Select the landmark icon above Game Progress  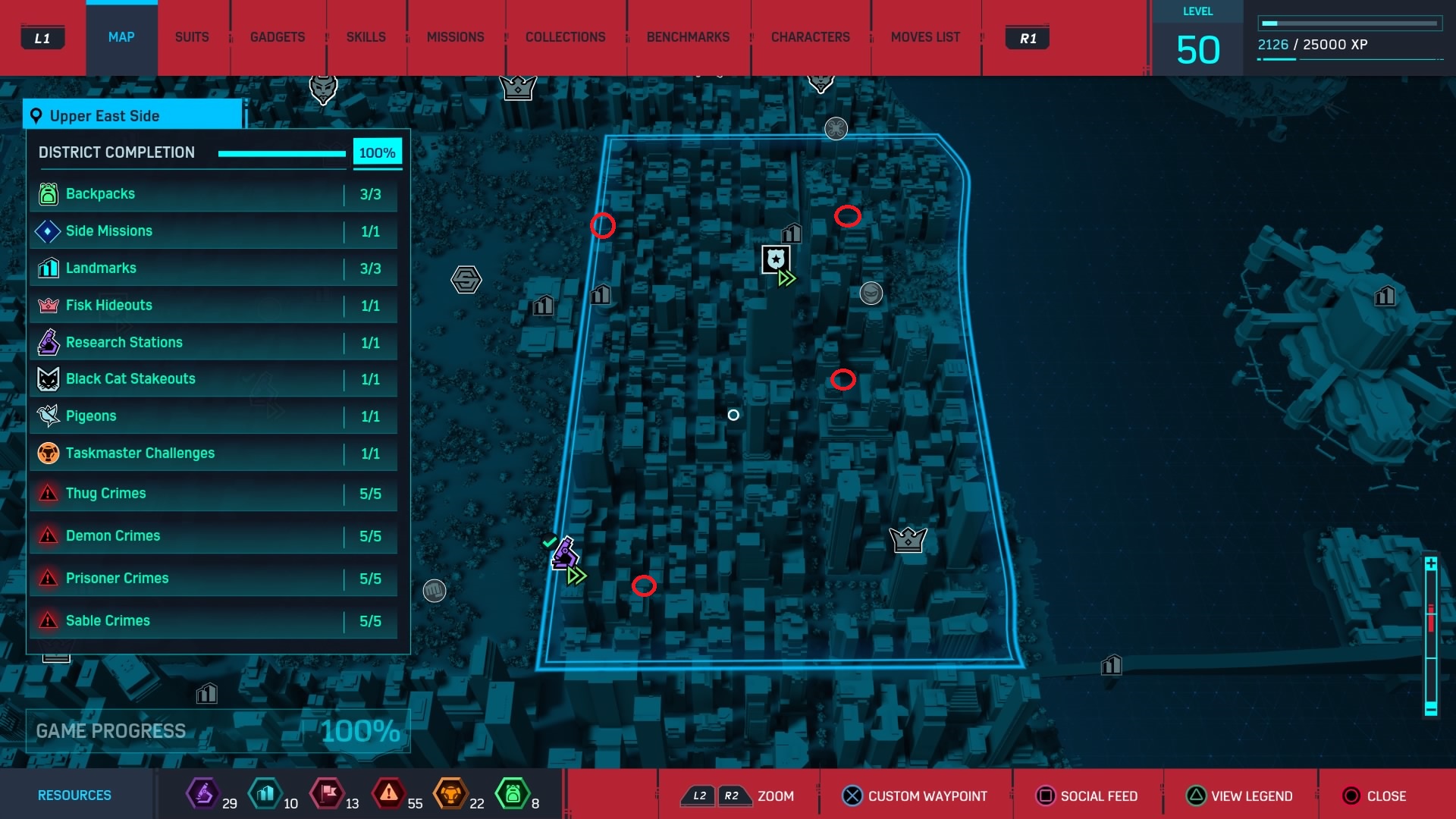point(206,693)
